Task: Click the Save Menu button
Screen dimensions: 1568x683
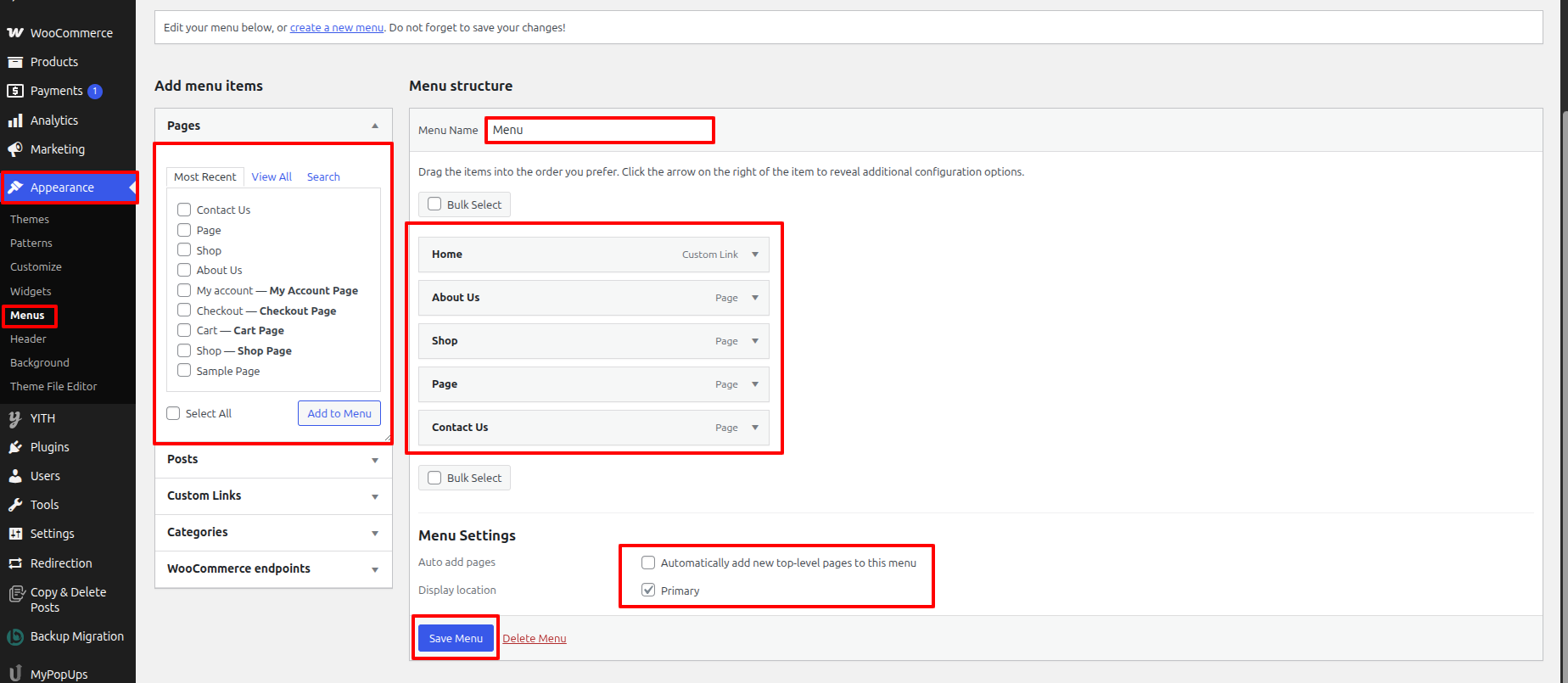Action: pos(456,638)
